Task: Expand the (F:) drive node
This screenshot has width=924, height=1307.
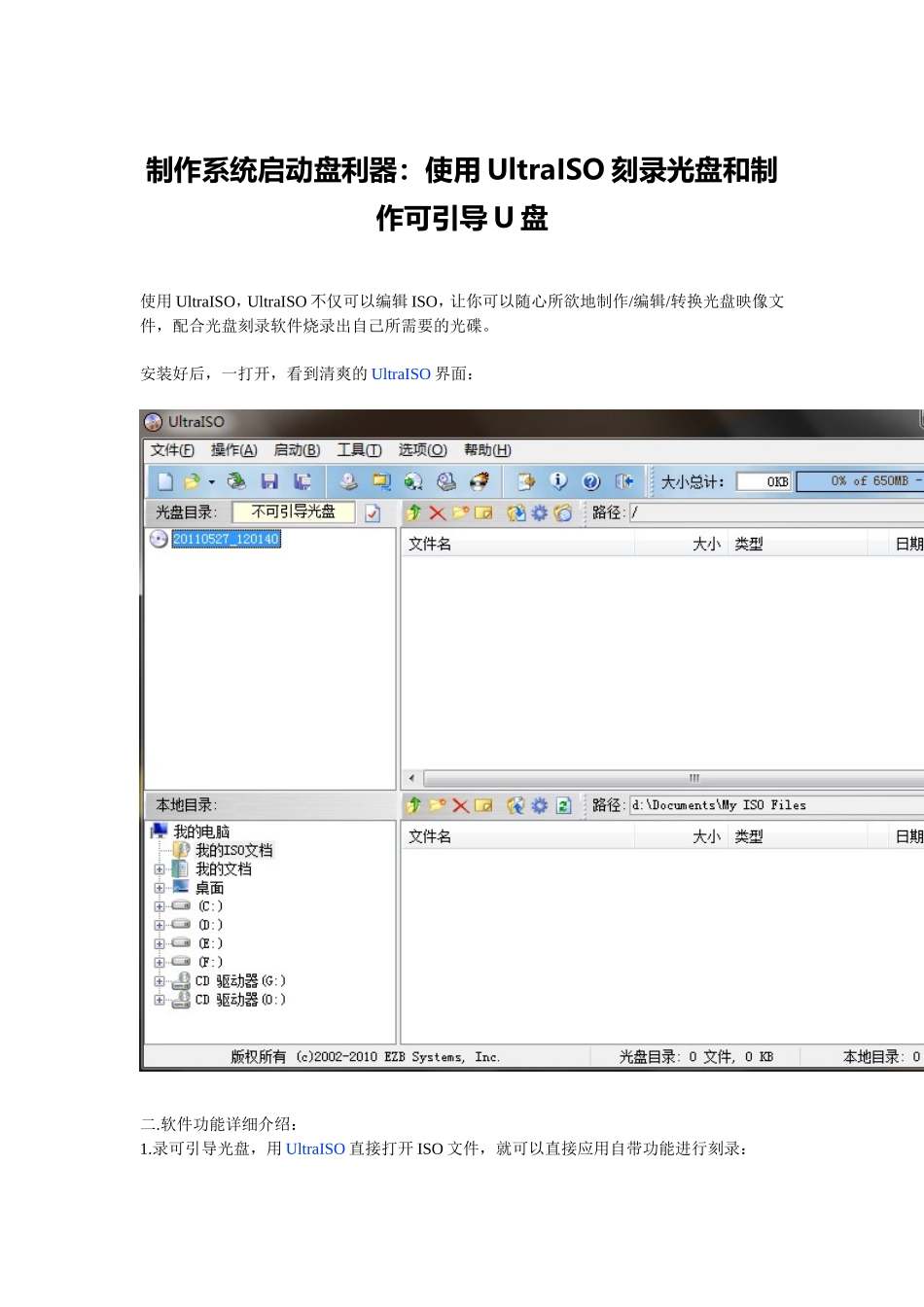Action: click(x=160, y=962)
